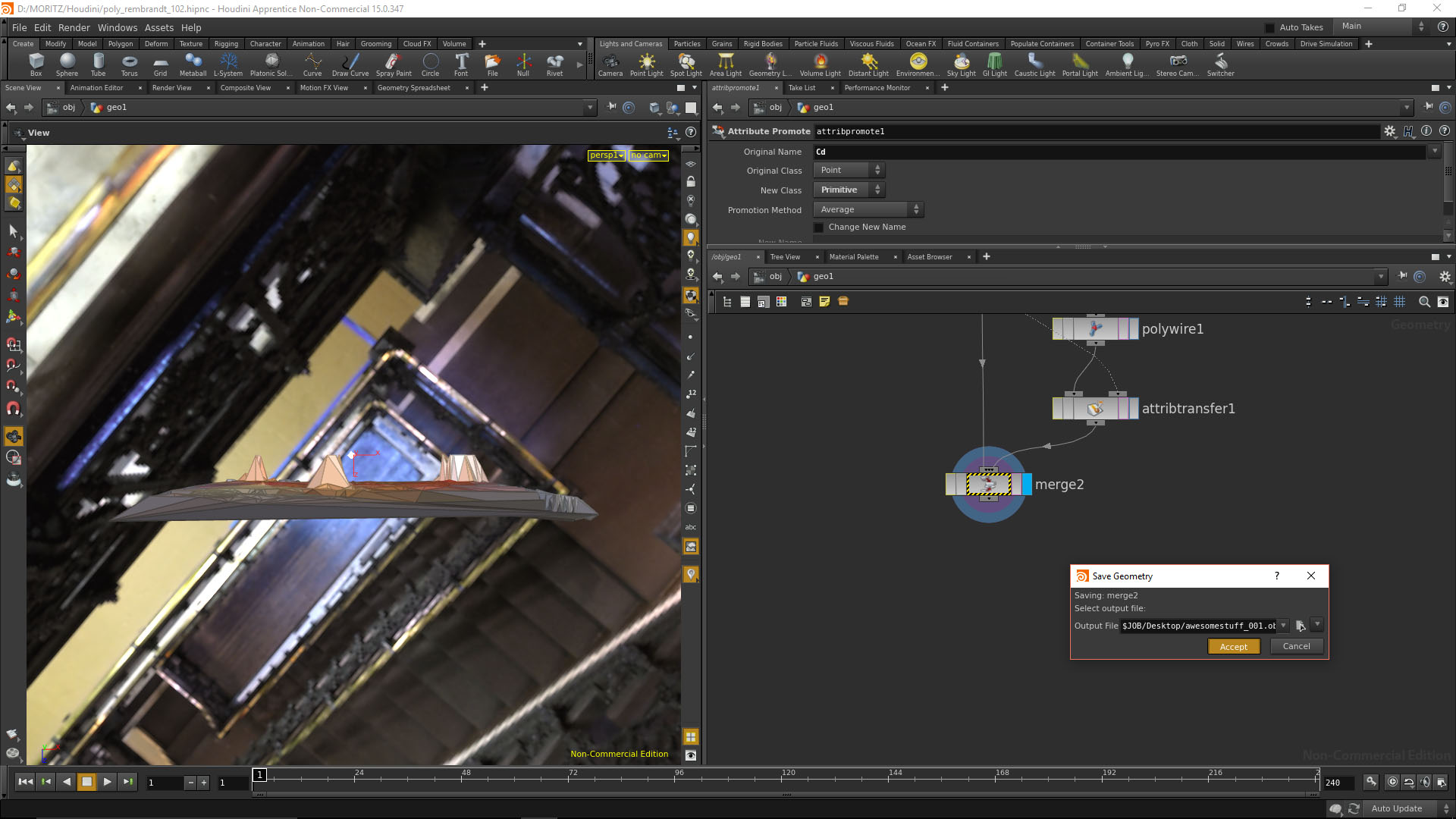Click the attribtransfer1 node icon
The height and width of the screenshot is (819, 1456).
click(1095, 409)
